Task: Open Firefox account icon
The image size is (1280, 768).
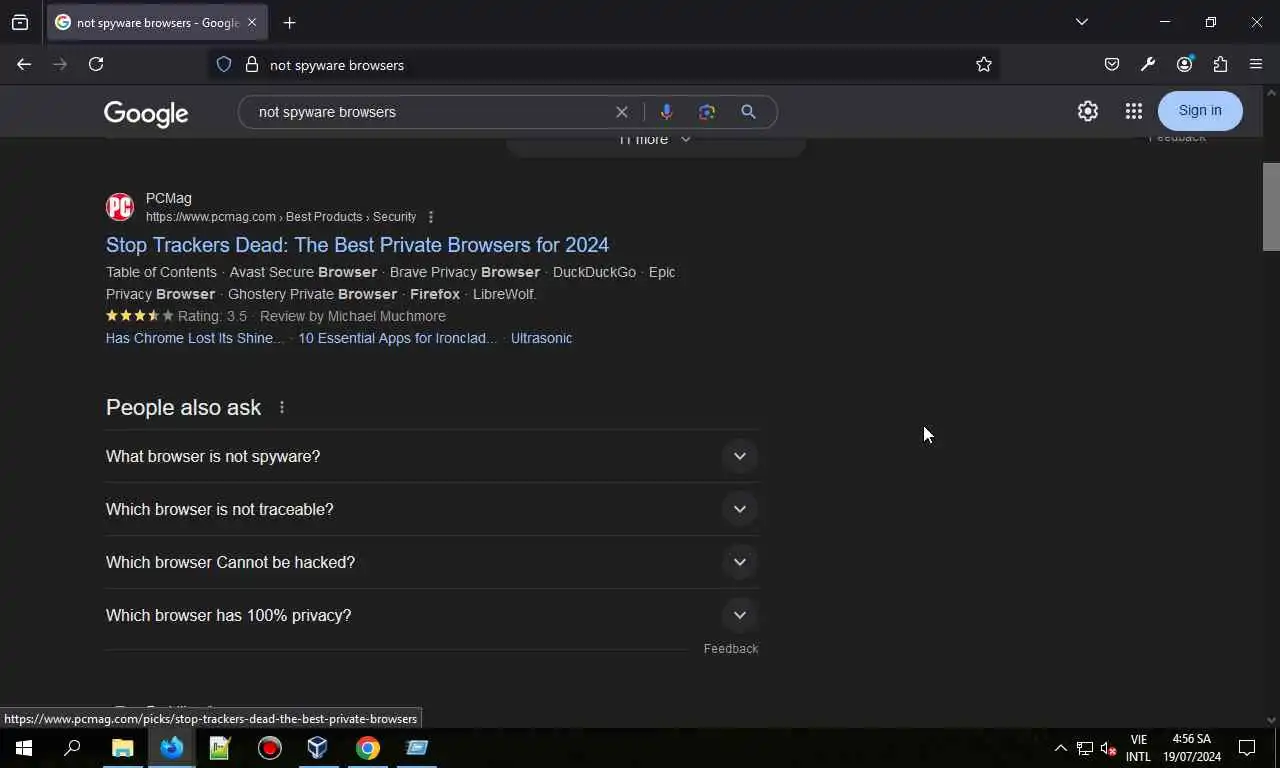Action: [1185, 64]
